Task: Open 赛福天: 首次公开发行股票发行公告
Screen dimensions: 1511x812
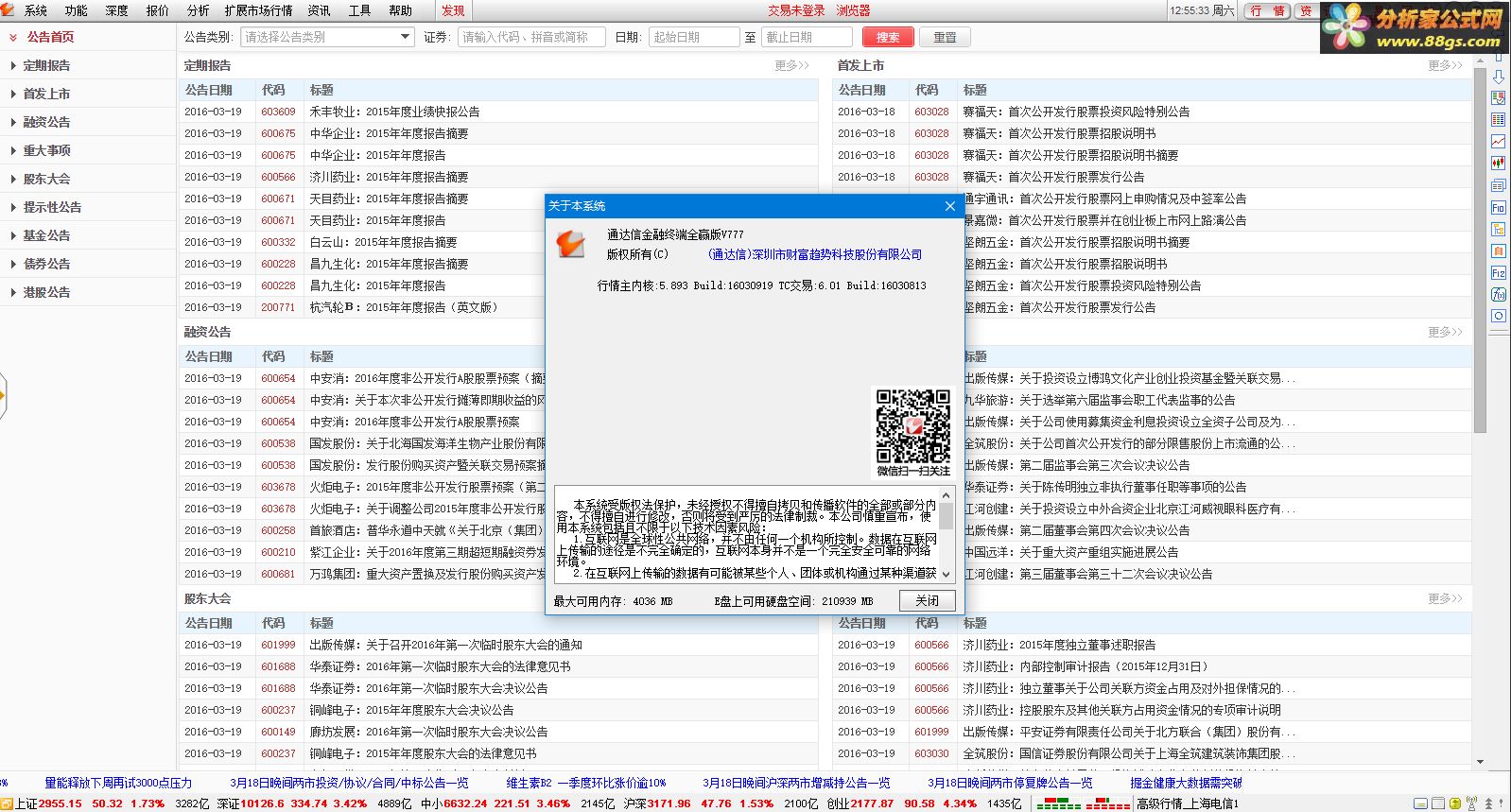Action: pyautogui.click(x=1053, y=177)
